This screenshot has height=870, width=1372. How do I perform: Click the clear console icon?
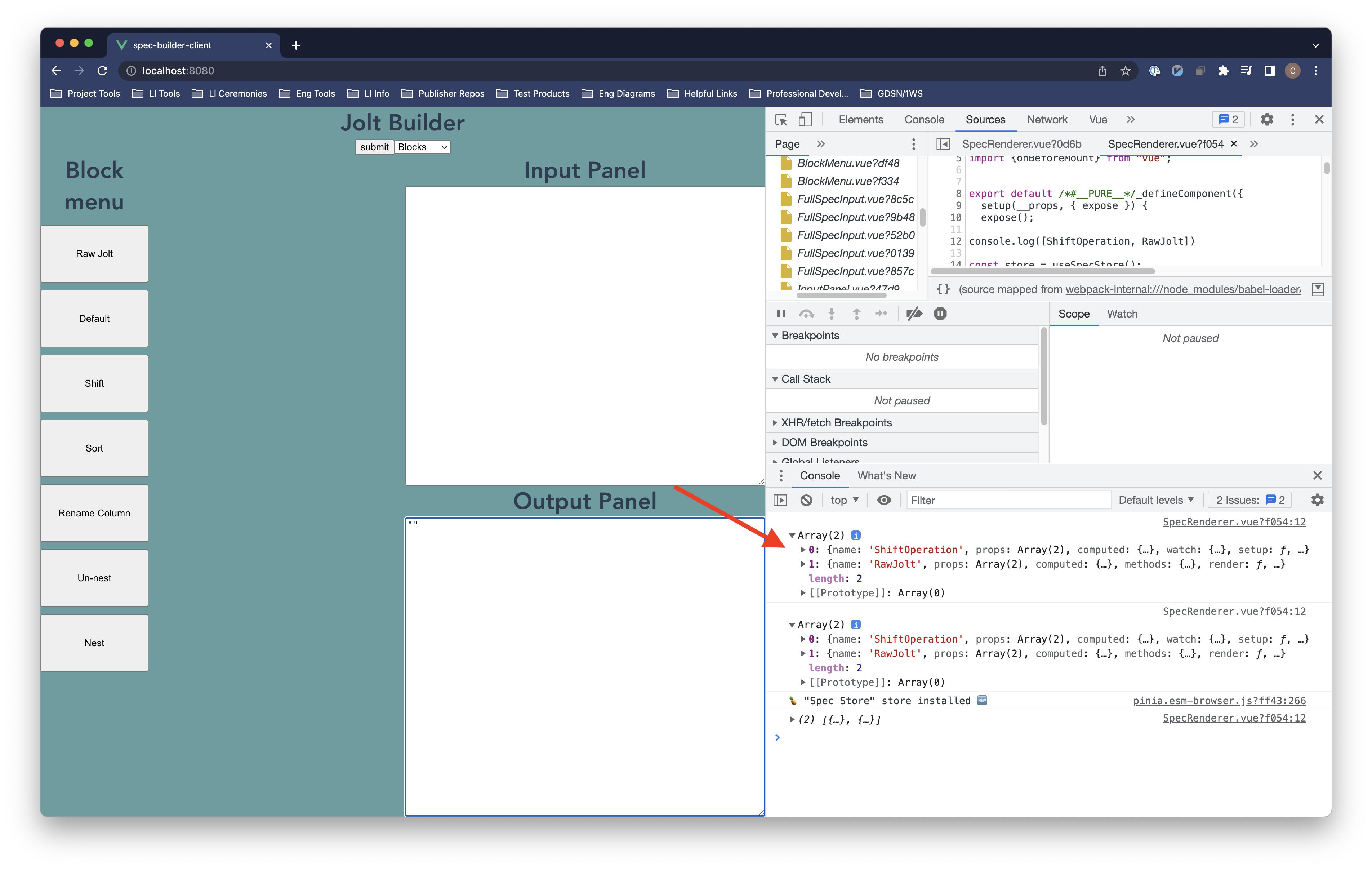pyautogui.click(x=806, y=500)
